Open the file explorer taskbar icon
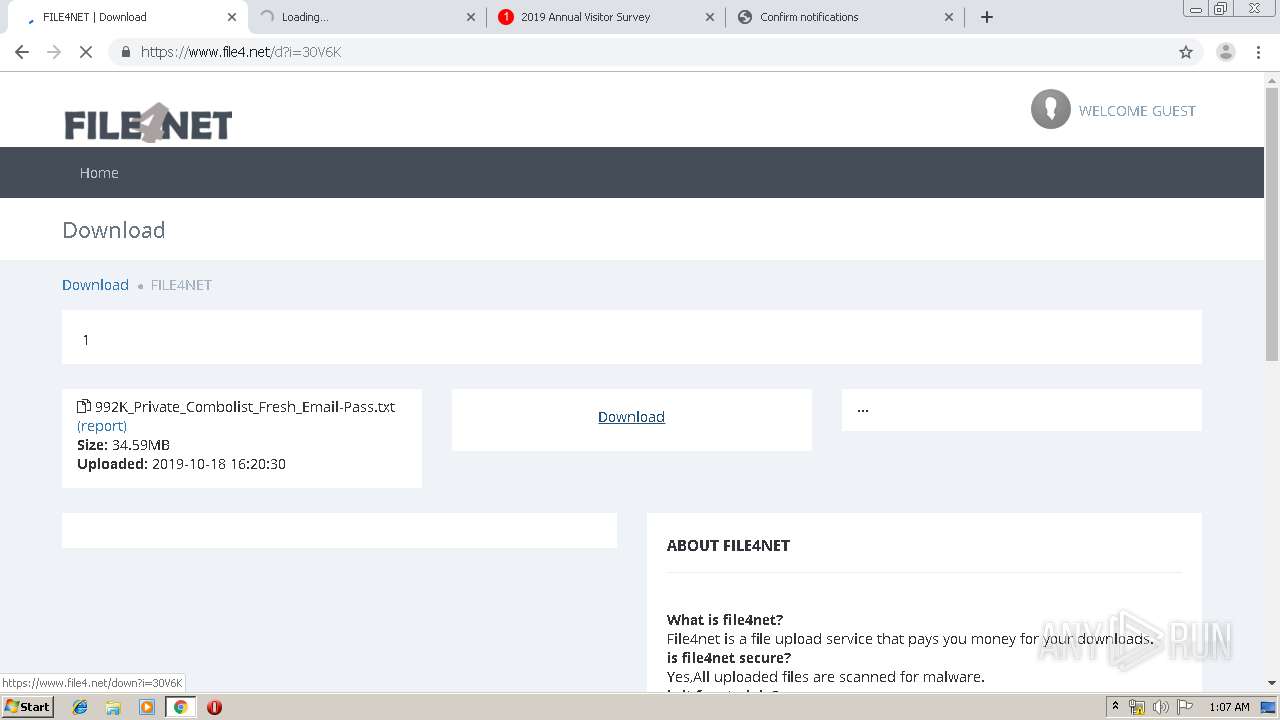Screen dimensions: 1280x720 point(113,707)
